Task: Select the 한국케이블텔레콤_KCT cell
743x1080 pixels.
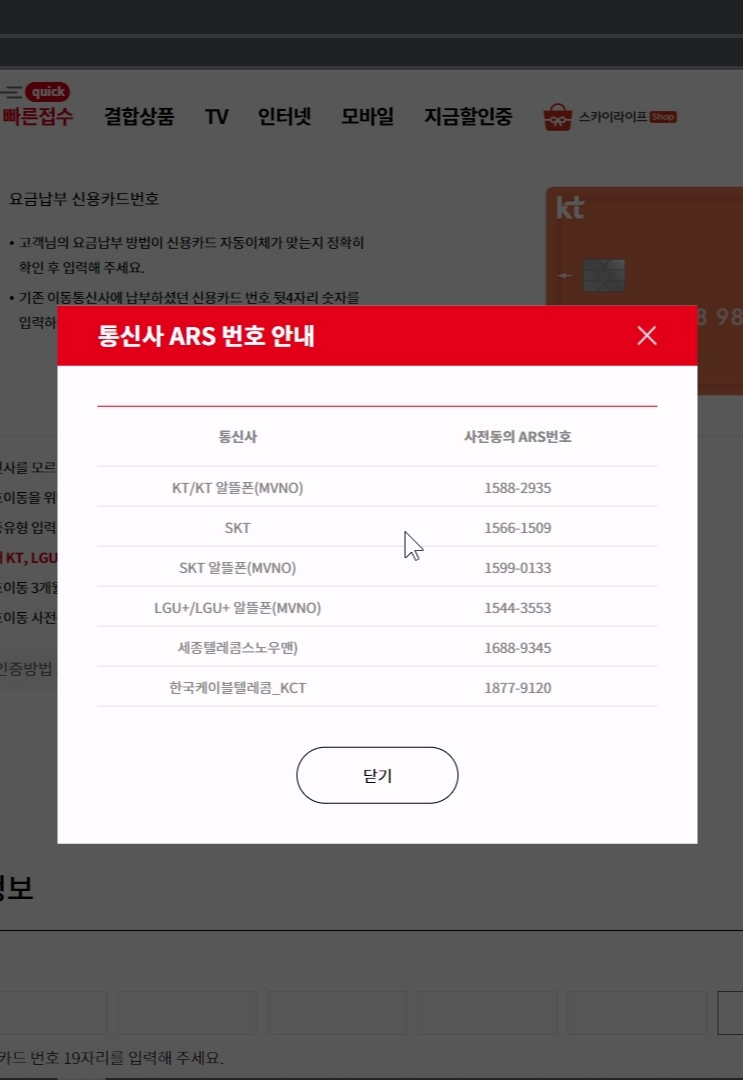Action: point(238,687)
